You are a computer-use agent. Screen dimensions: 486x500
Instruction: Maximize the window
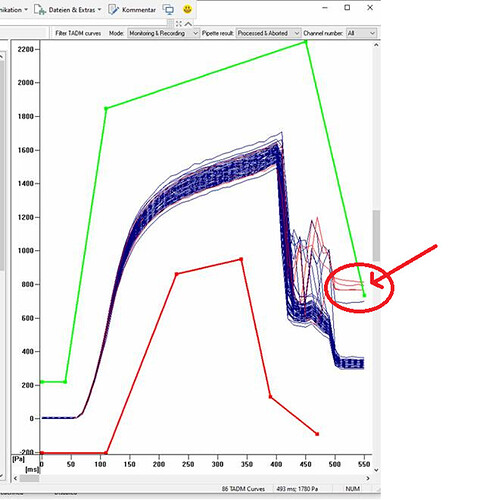[347, 7]
